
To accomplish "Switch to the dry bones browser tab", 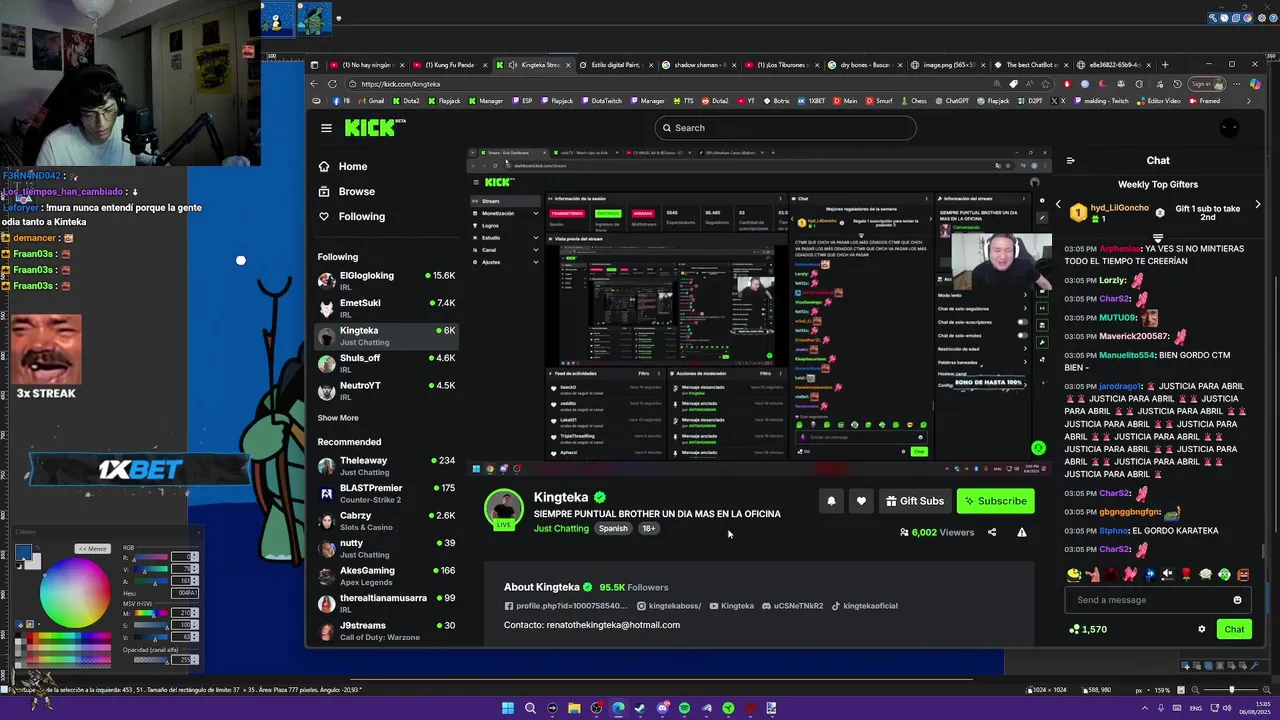I will 866,65.
